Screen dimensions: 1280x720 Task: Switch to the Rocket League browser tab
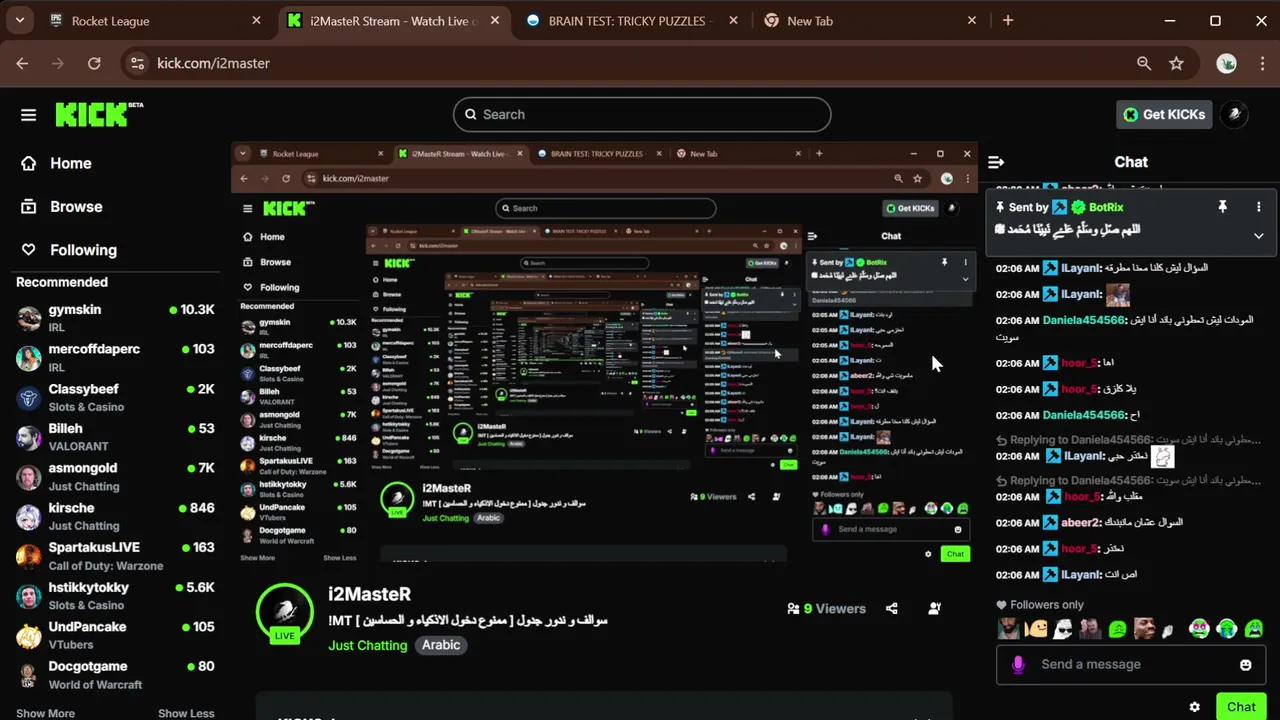pos(155,21)
